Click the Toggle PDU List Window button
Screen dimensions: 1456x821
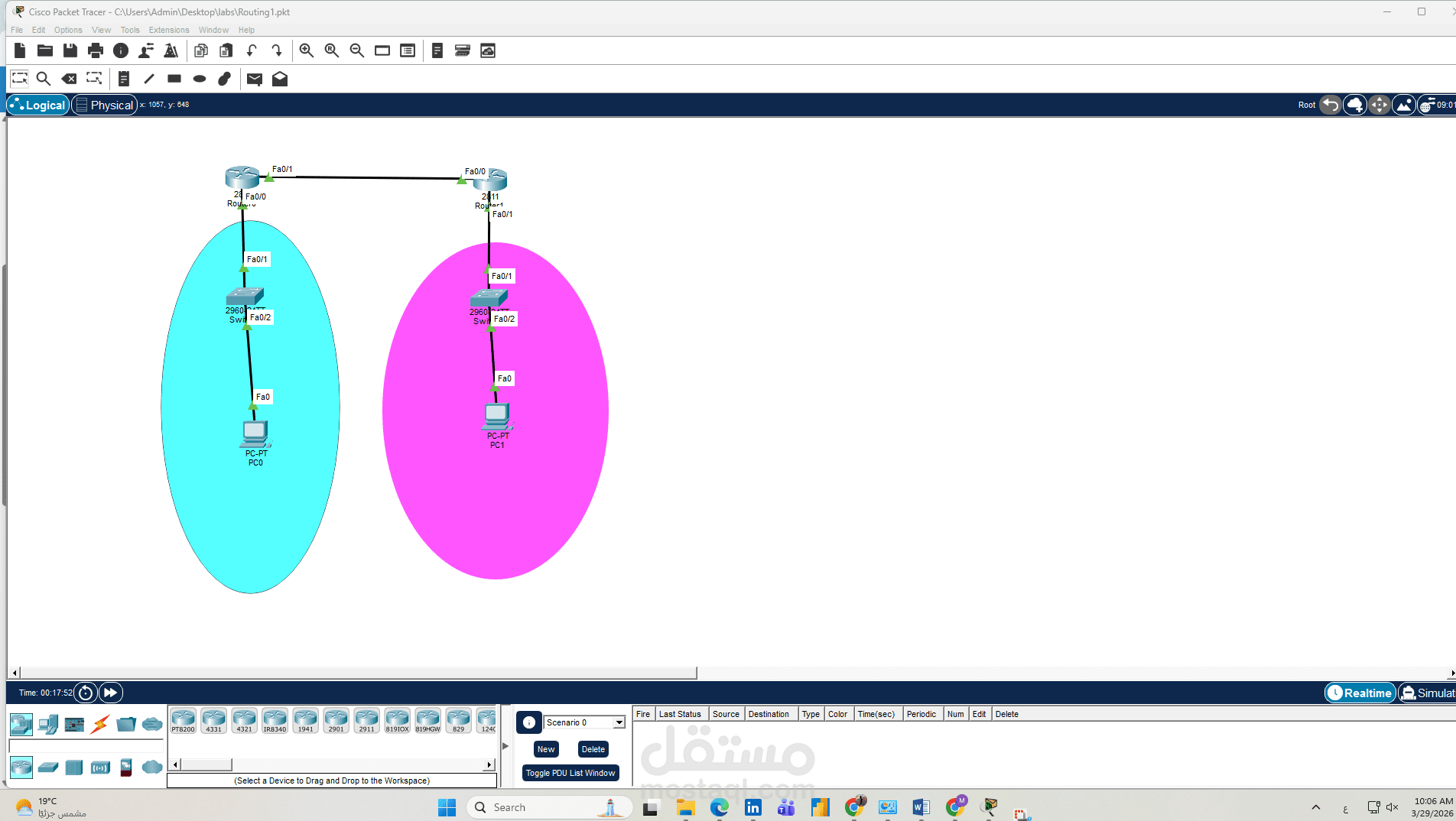[x=570, y=773]
